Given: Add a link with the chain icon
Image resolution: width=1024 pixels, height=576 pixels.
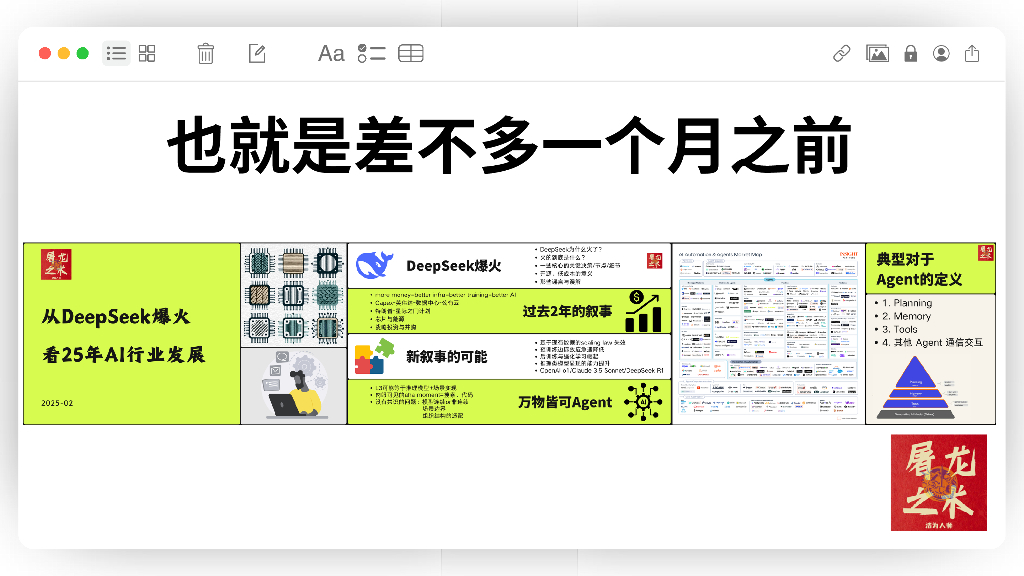Looking at the screenshot, I should click(842, 54).
